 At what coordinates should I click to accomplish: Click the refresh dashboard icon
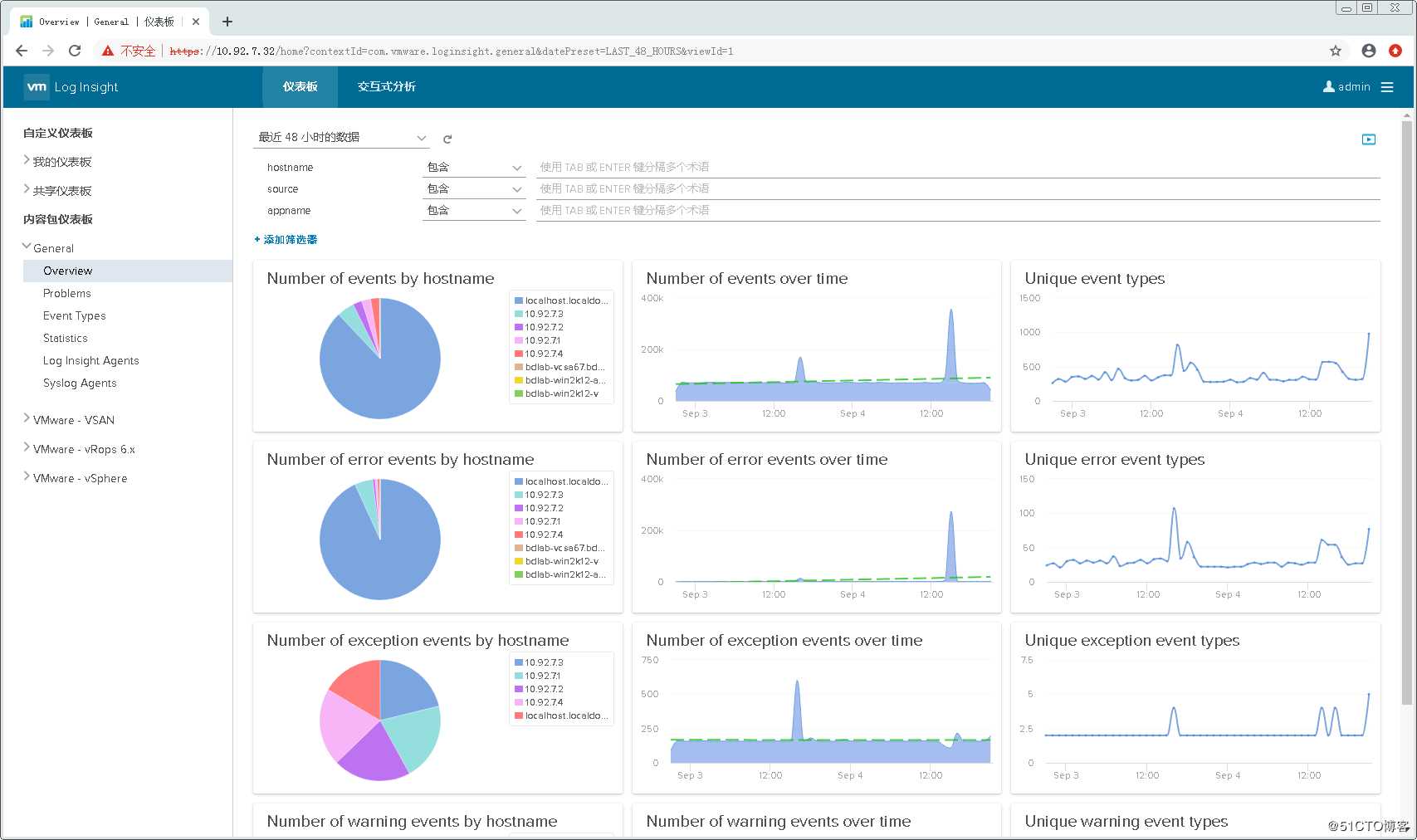447,139
